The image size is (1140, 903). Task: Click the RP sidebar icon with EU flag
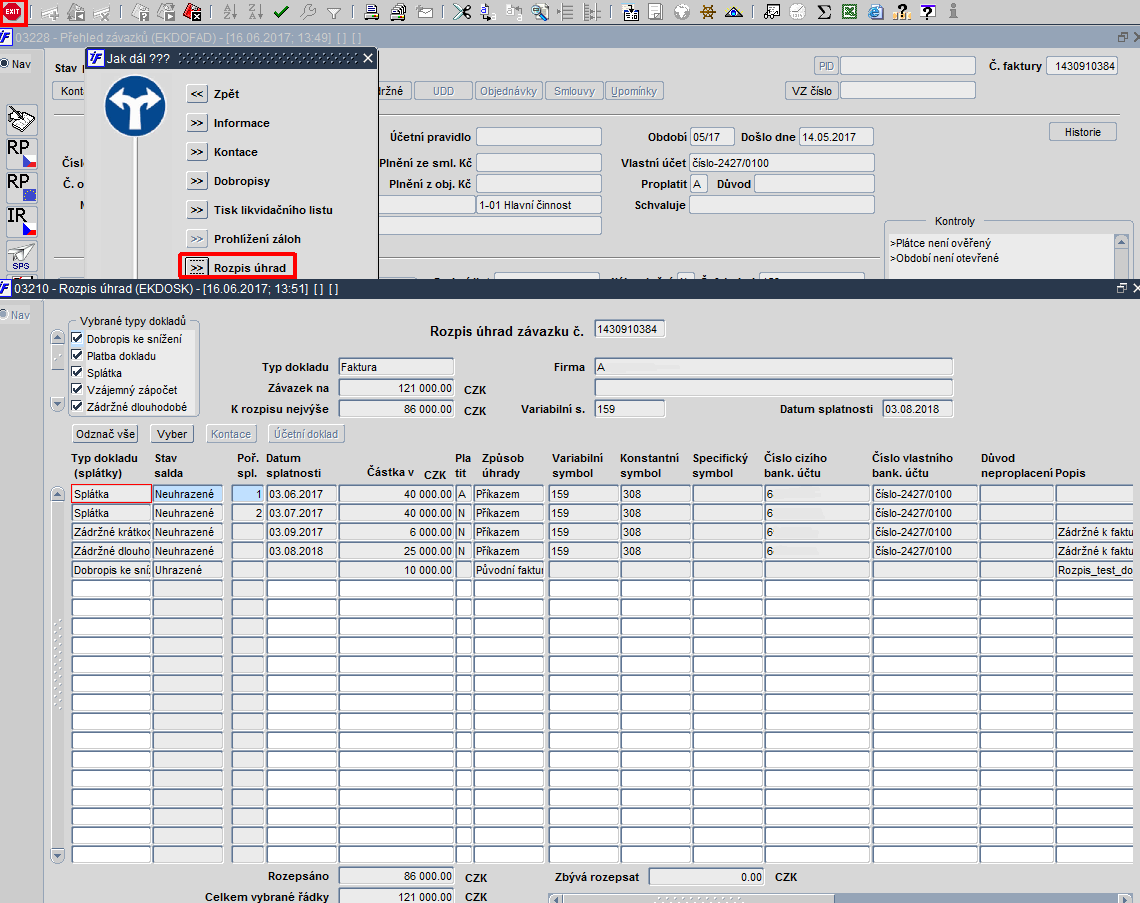[x=22, y=187]
